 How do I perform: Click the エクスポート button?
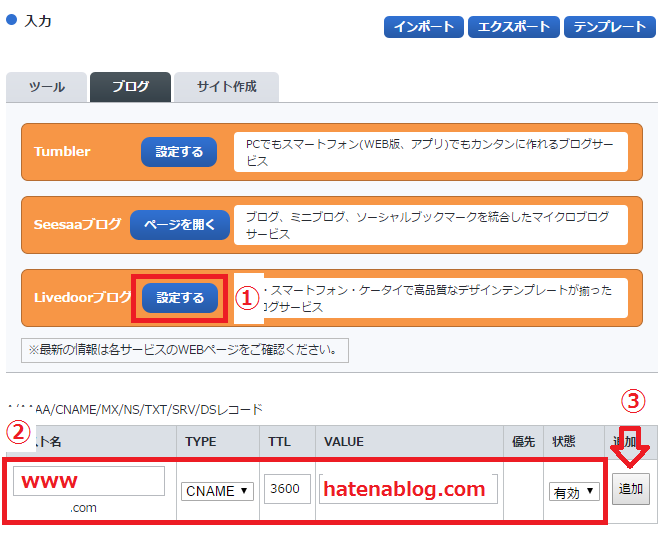[514, 27]
